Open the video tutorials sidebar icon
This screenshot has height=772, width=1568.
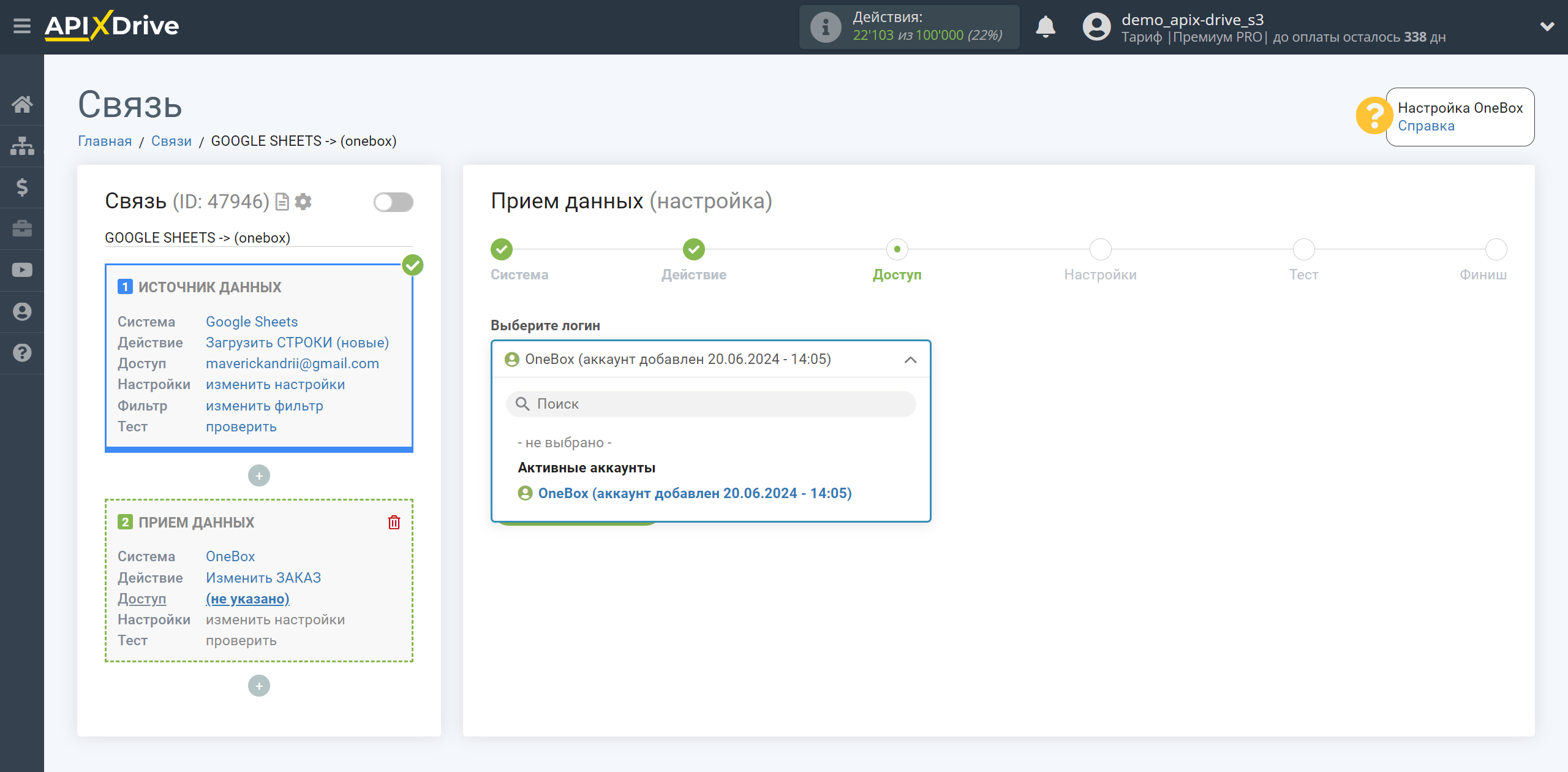point(22,270)
